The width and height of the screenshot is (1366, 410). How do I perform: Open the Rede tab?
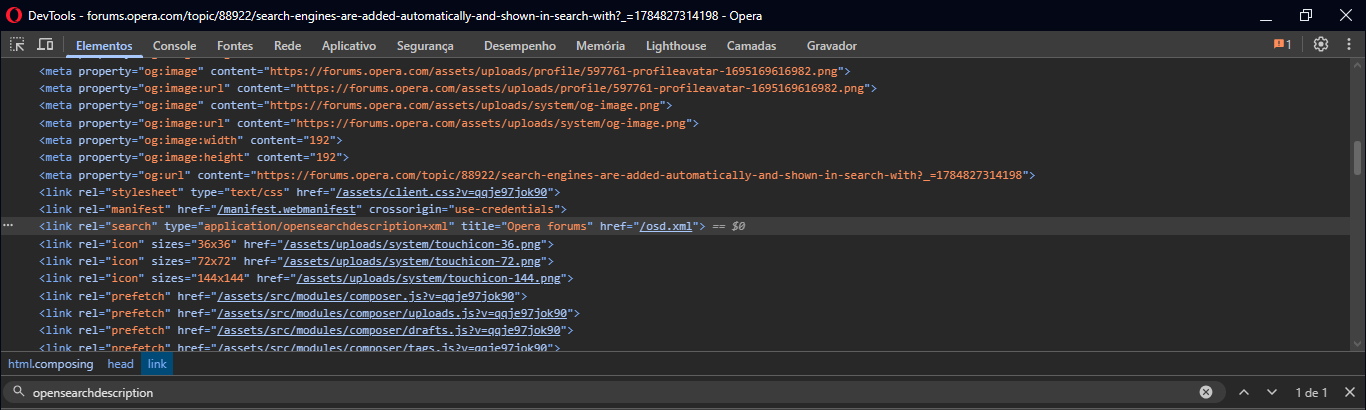coord(287,46)
